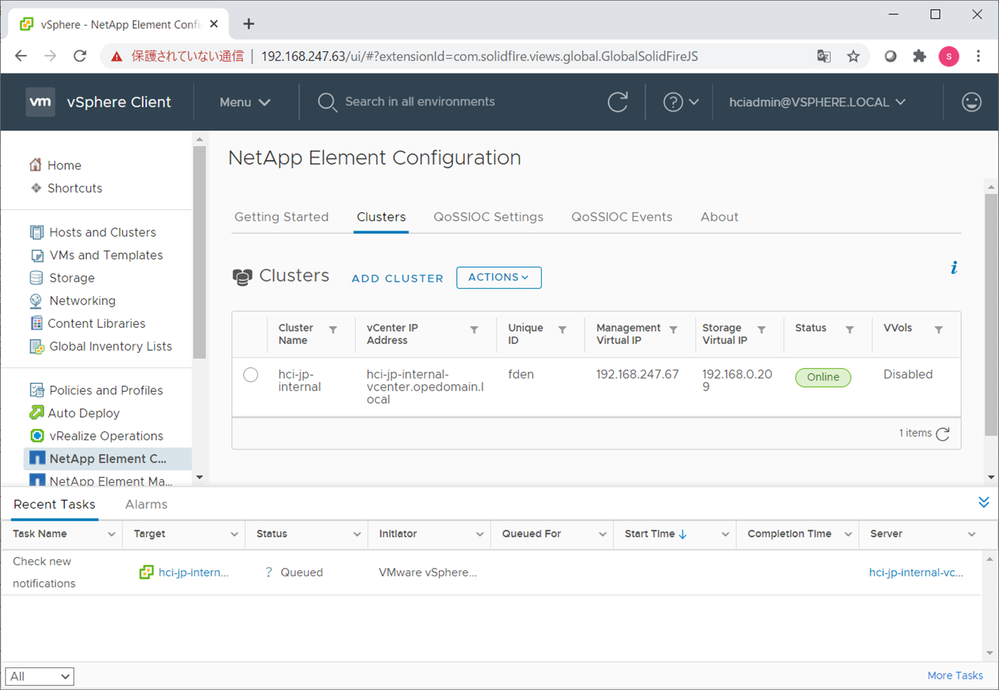
Task: Open the help question mark menu
Action: pyautogui.click(x=681, y=102)
